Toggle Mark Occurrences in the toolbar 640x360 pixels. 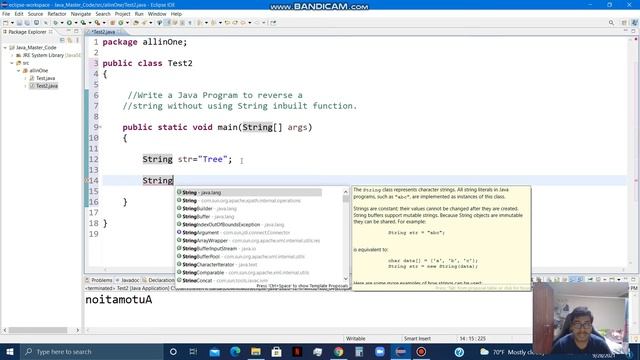[x=168, y=23]
